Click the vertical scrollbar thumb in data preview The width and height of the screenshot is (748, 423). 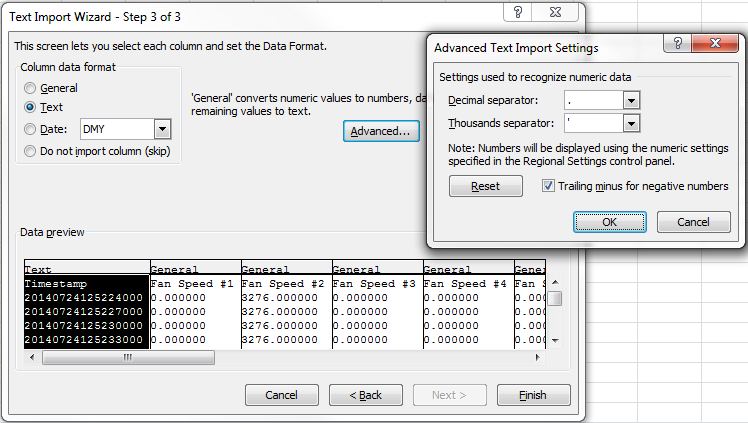coord(555,299)
